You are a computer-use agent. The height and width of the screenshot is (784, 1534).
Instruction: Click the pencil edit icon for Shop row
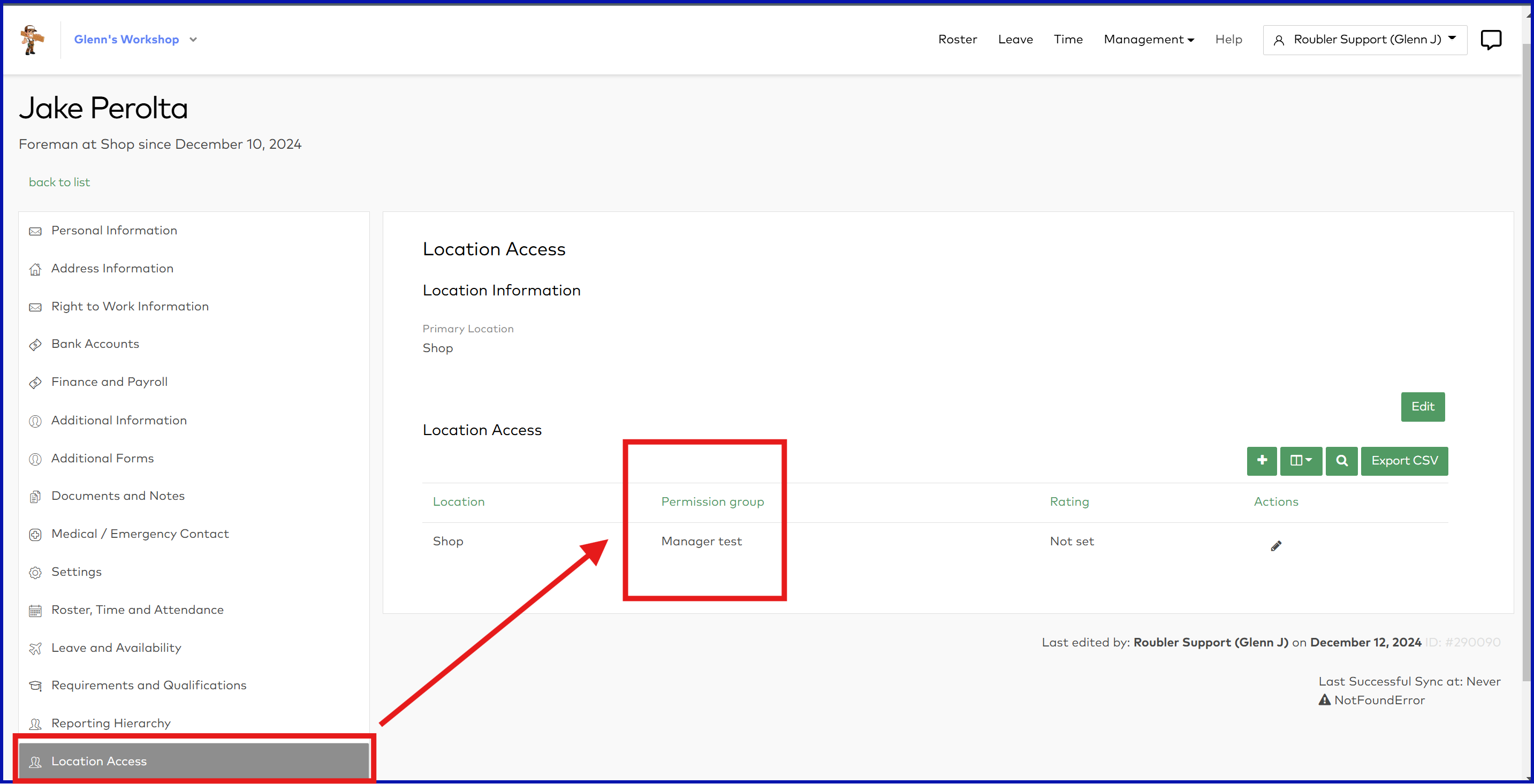[1275, 546]
